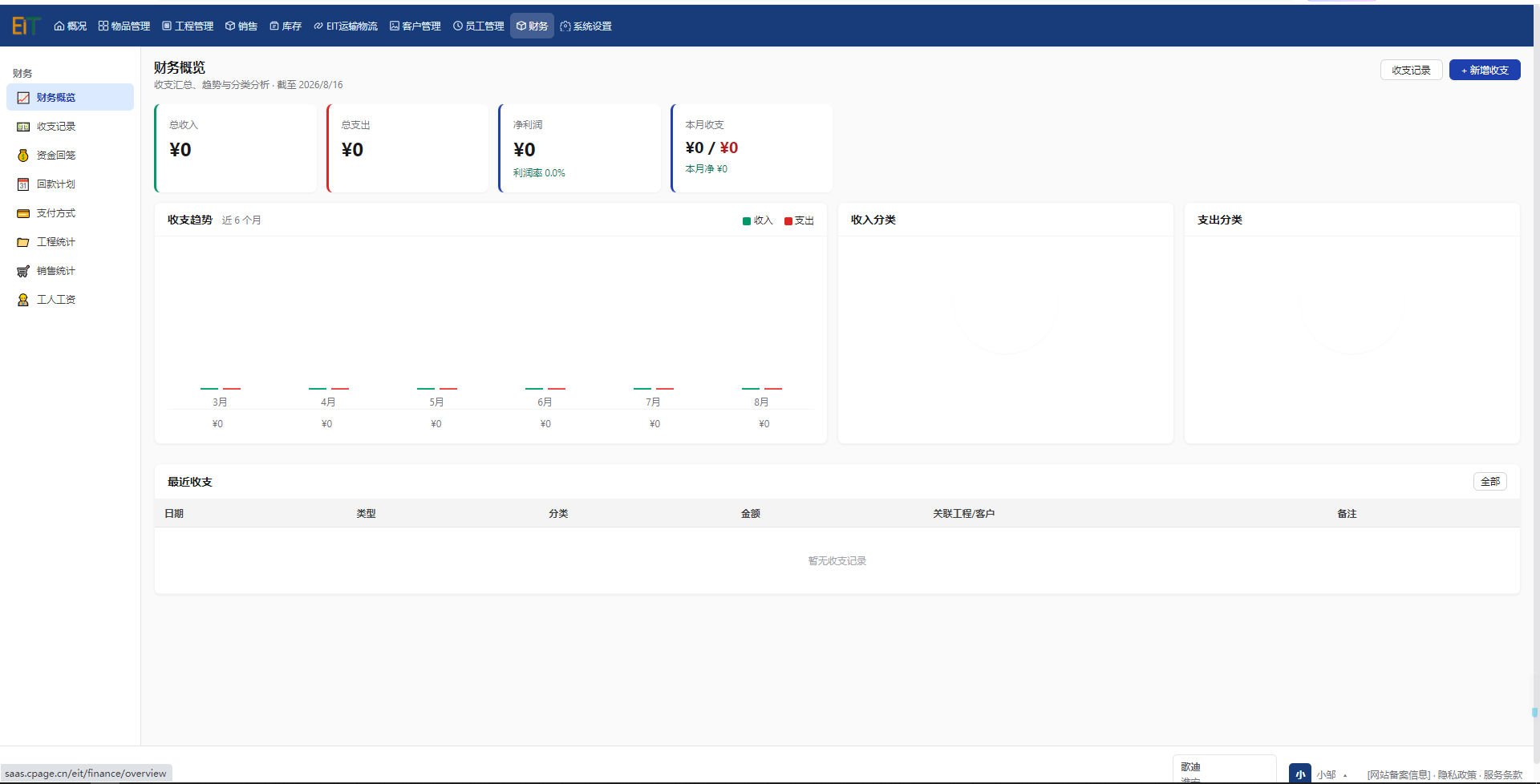Open the 销售统计 sidebar entry
Viewport: 1540px width, 784px height.
70,271
